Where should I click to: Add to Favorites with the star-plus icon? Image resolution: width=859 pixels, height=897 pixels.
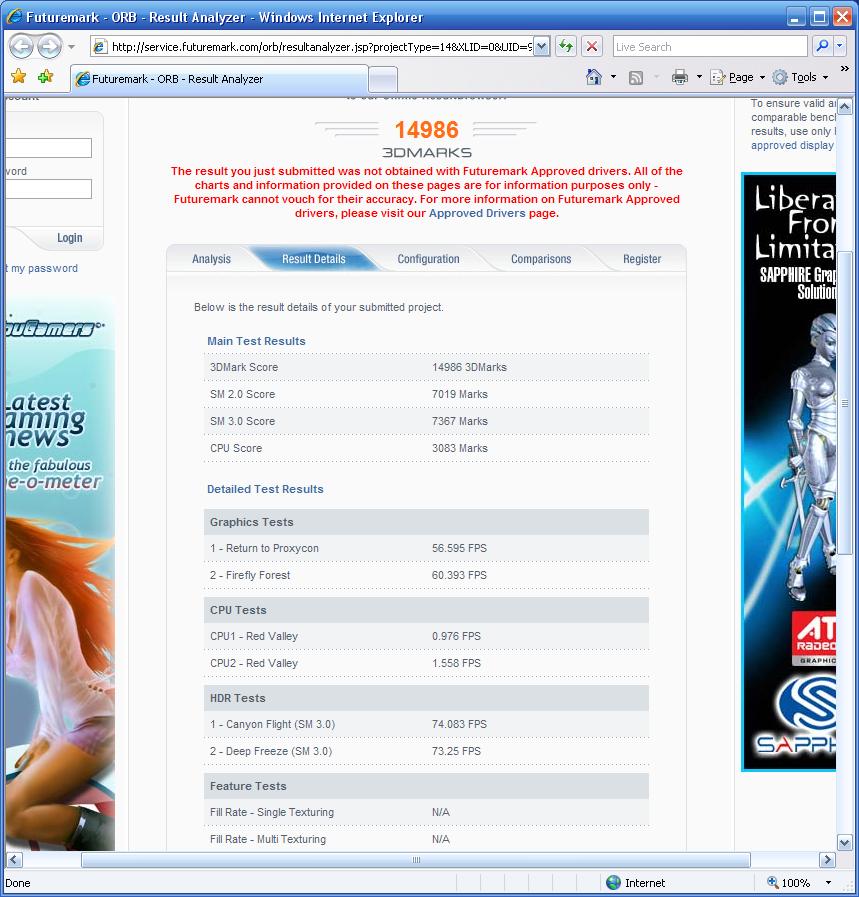46,77
